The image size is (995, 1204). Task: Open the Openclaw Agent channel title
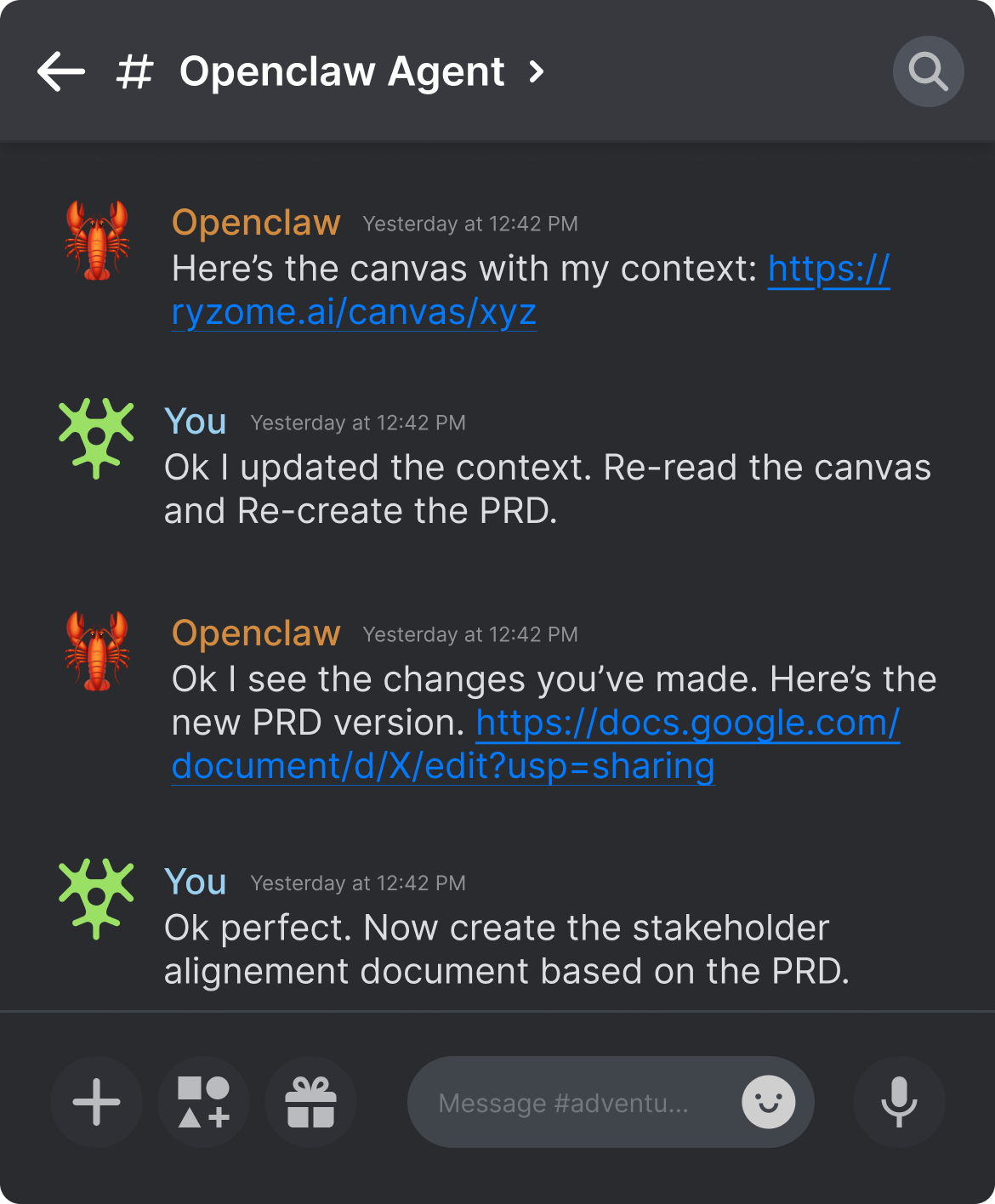pos(342,71)
